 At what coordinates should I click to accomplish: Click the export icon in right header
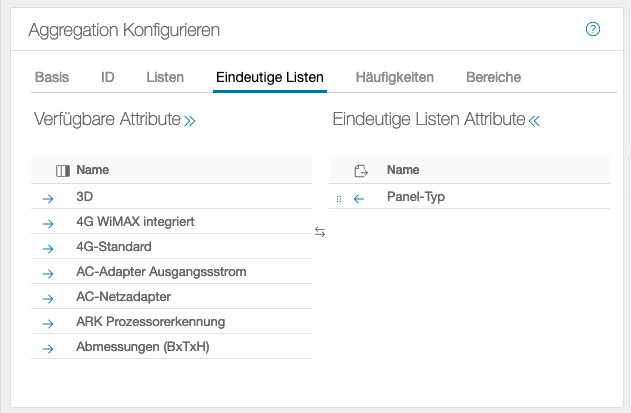pyautogui.click(x=361, y=171)
